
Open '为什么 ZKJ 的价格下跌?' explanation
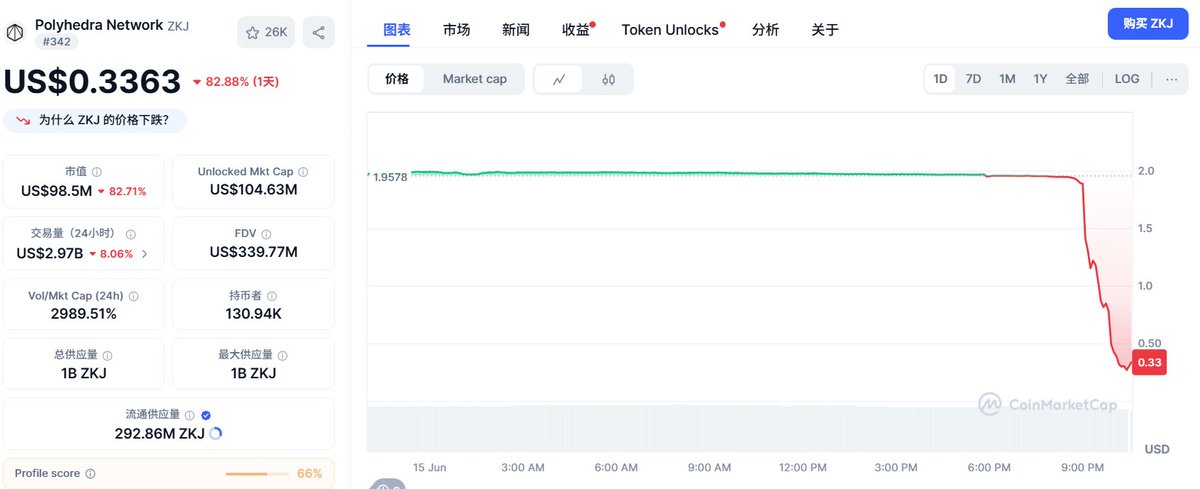[x=94, y=120]
